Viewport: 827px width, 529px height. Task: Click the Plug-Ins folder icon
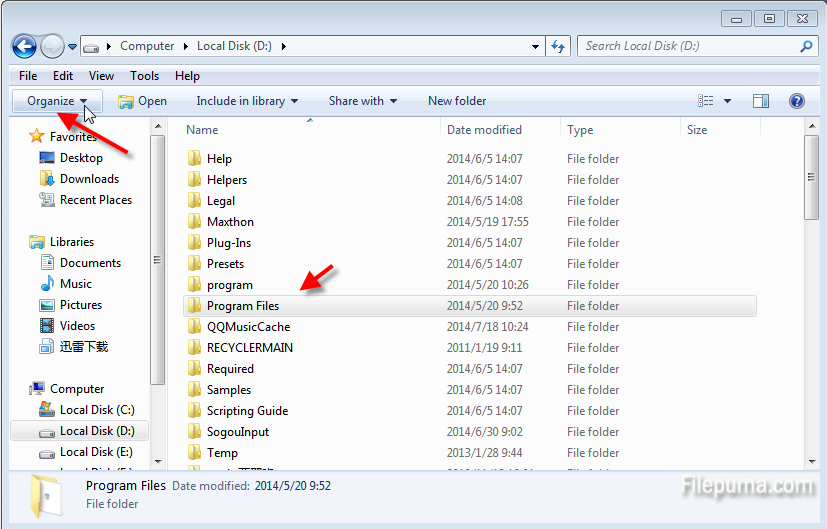pos(195,243)
